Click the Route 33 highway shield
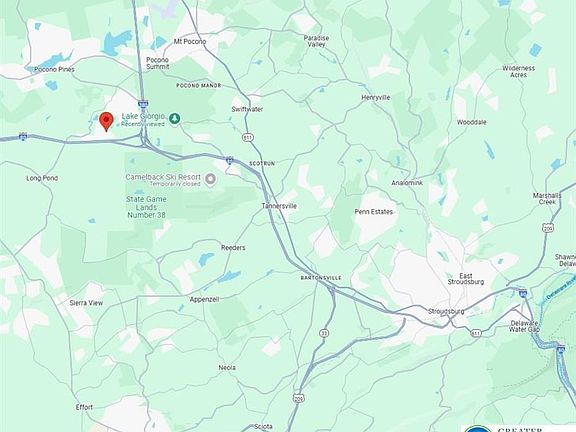The width and height of the screenshot is (576, 432). [x=324, y=334]
